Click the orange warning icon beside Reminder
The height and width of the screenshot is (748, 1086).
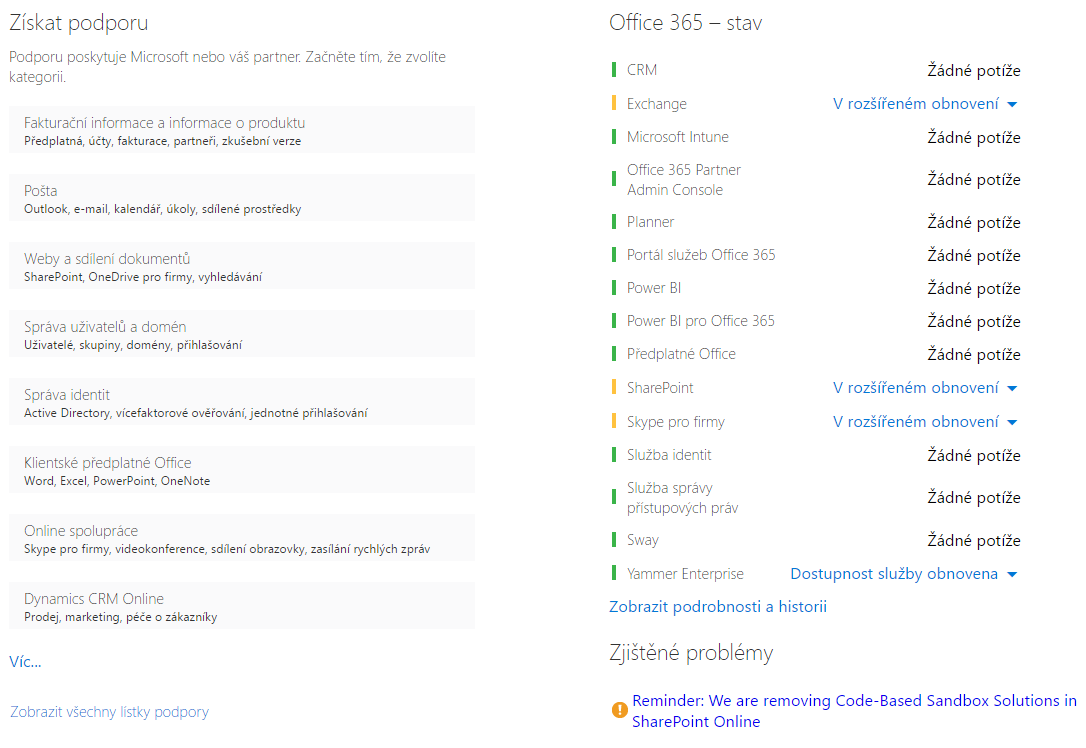619,711
